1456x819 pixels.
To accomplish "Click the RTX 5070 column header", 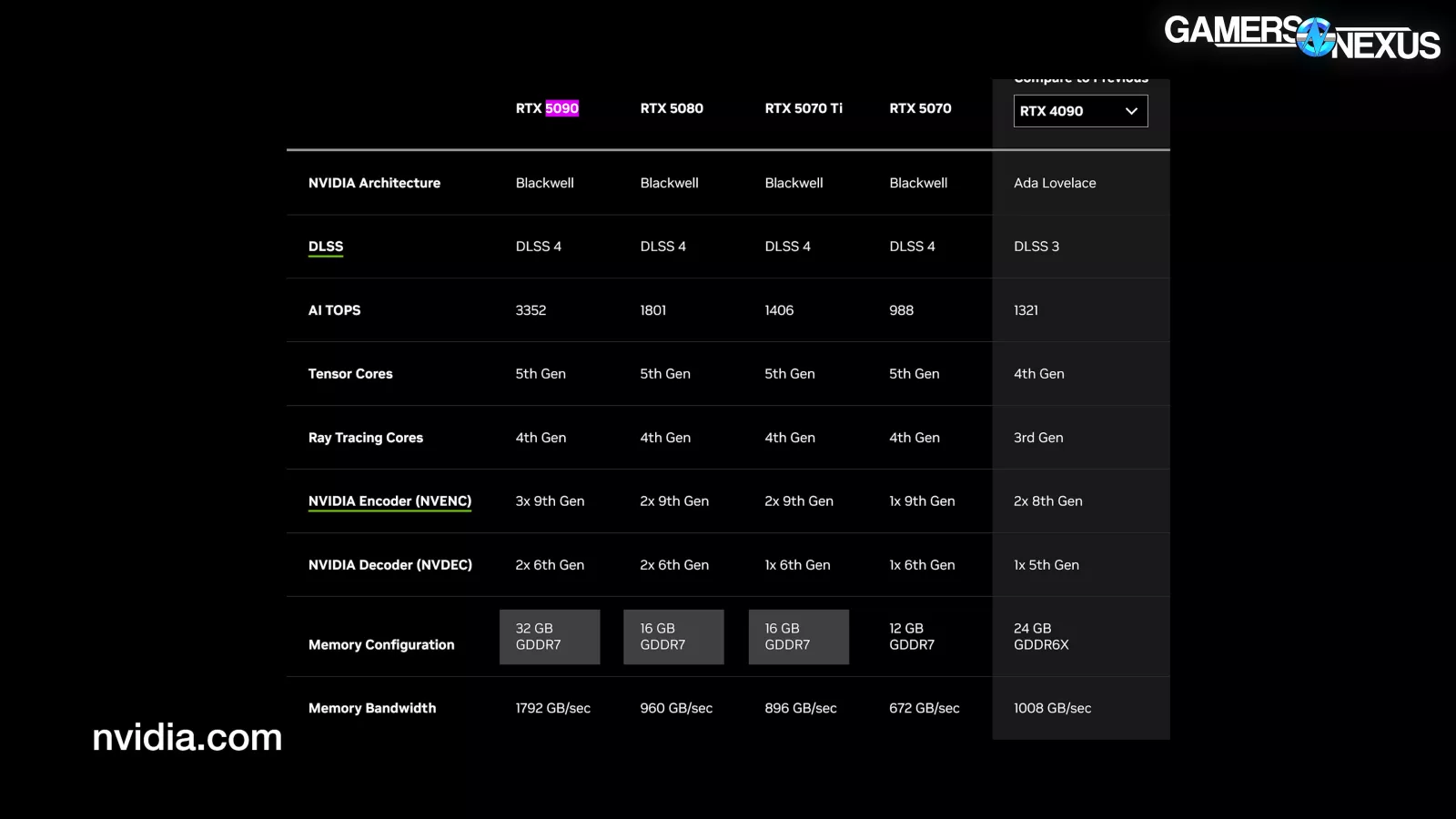I will [x=920, y=108].
